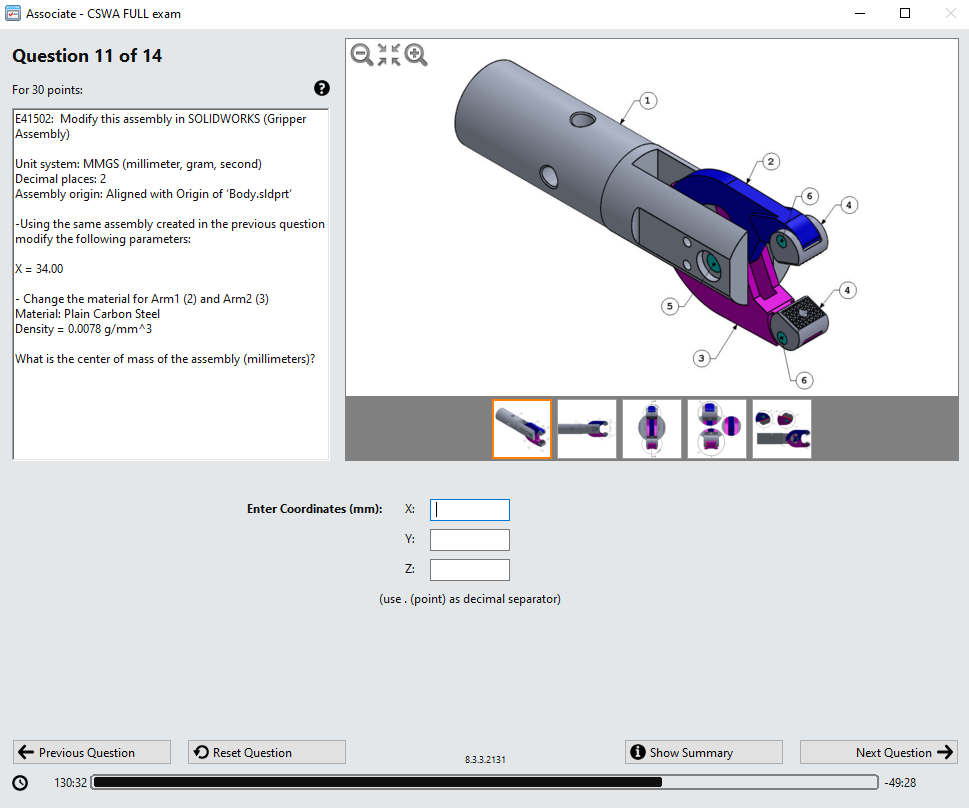Open help via the question mark icon
The width and height of the screenshot is (969, 808).
[x=321, y=88]
